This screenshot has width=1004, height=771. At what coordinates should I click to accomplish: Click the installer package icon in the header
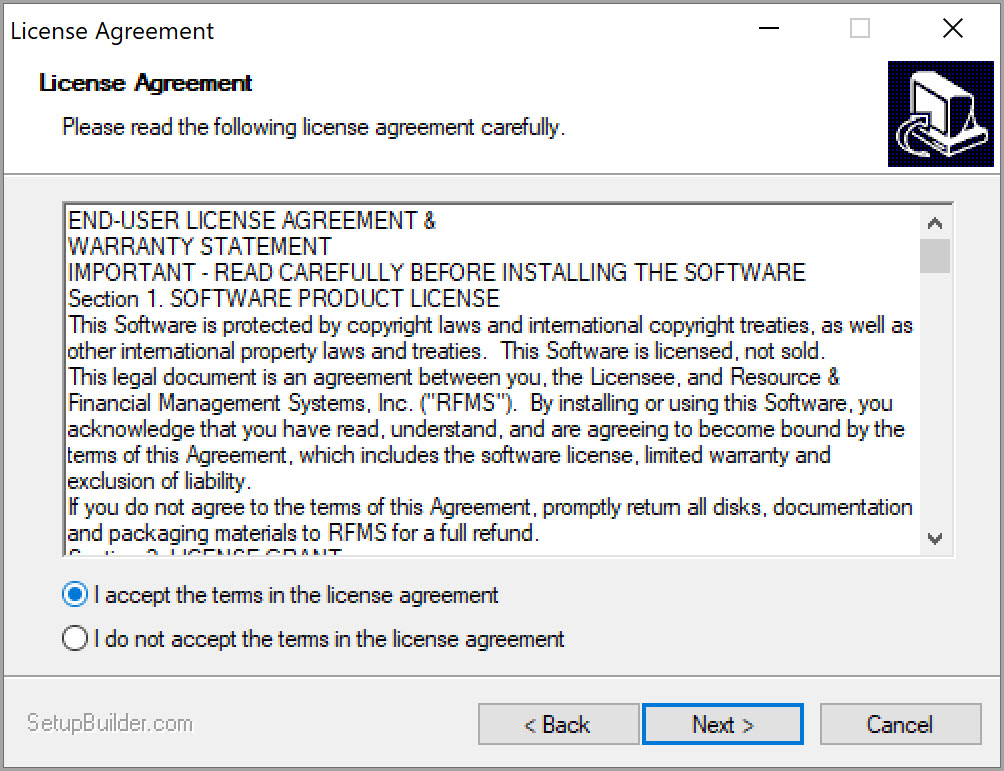940,112
